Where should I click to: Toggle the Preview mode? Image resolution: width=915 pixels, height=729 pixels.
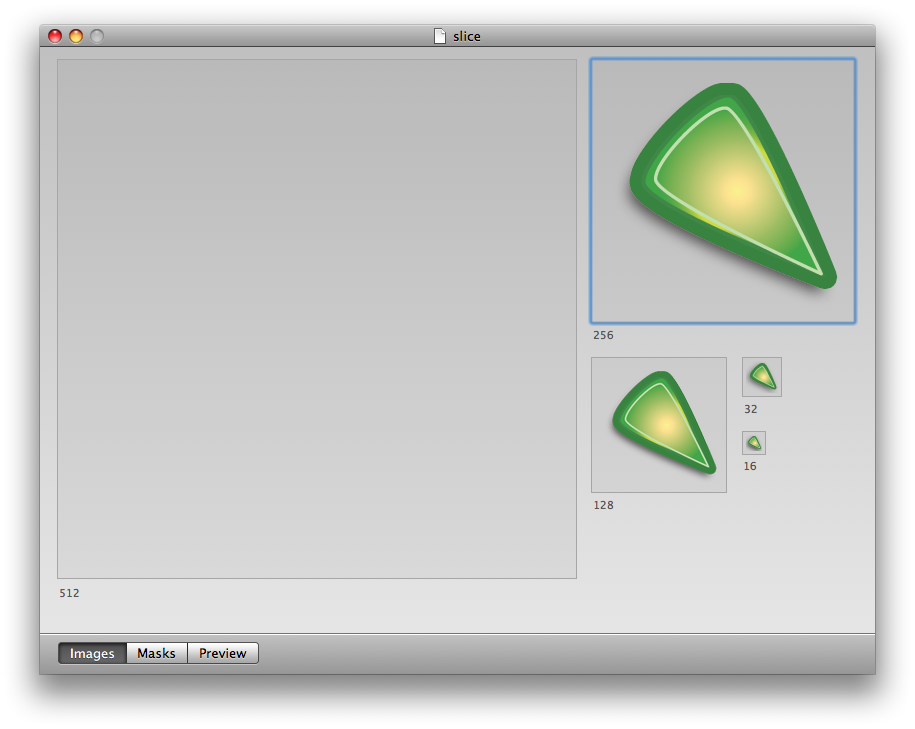point(222,653)
